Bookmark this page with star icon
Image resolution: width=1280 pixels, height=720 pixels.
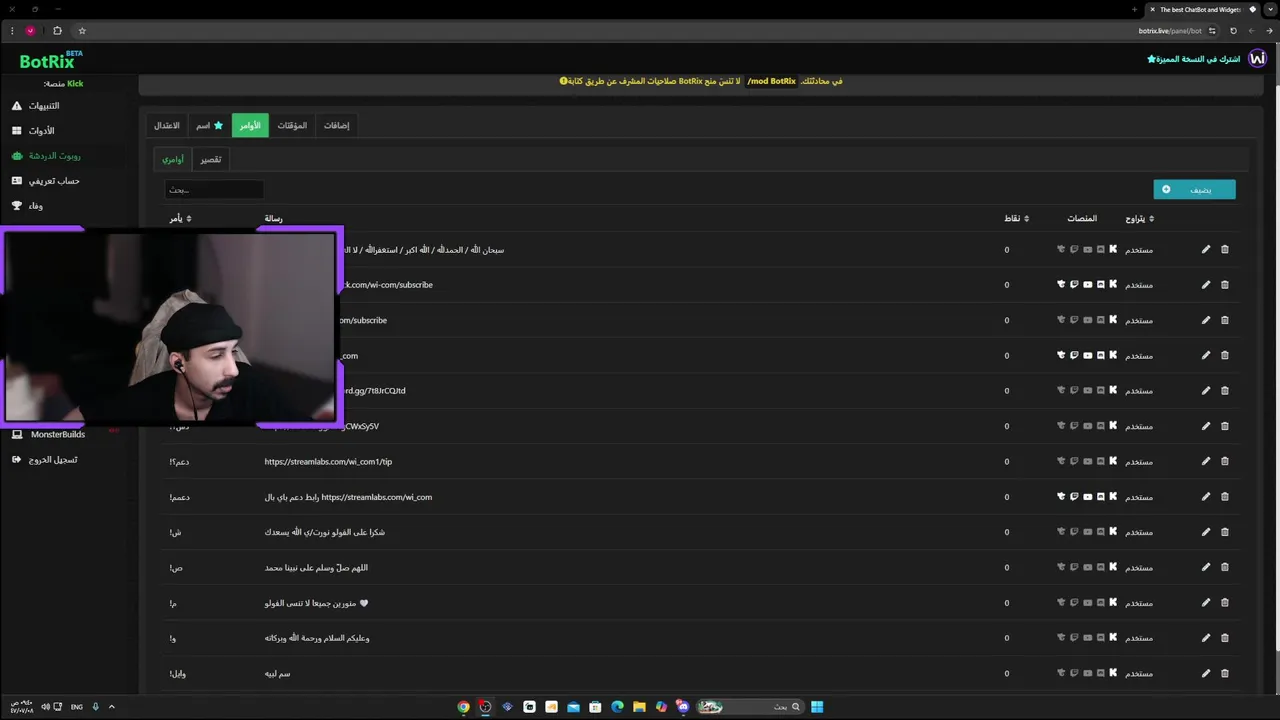82,31
